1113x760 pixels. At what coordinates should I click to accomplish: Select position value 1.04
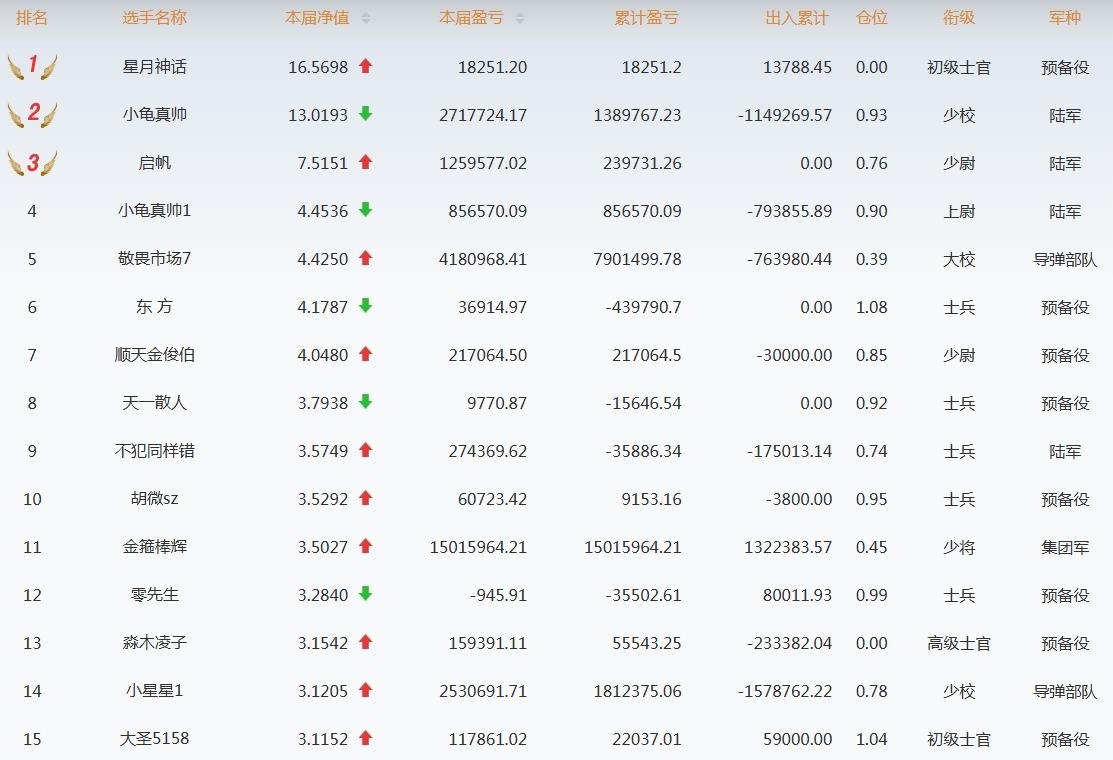pyautogui.click(x=872, y=739)
